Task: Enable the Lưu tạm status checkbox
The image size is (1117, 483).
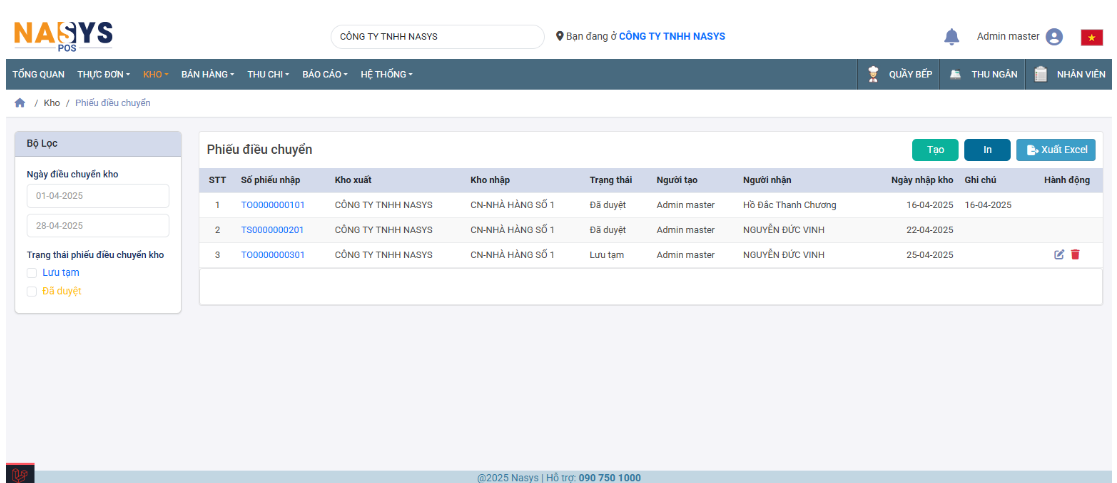Action: (32, 273)
